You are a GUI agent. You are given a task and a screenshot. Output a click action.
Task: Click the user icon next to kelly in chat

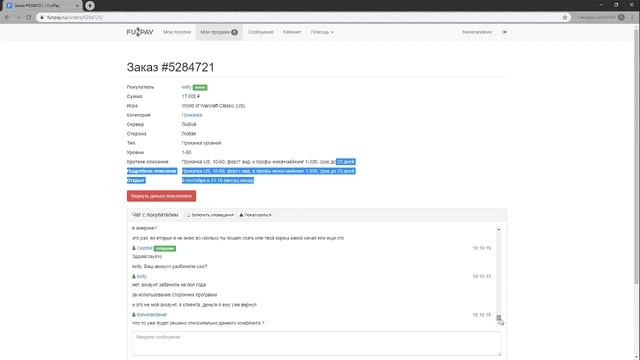coord(134,276)
